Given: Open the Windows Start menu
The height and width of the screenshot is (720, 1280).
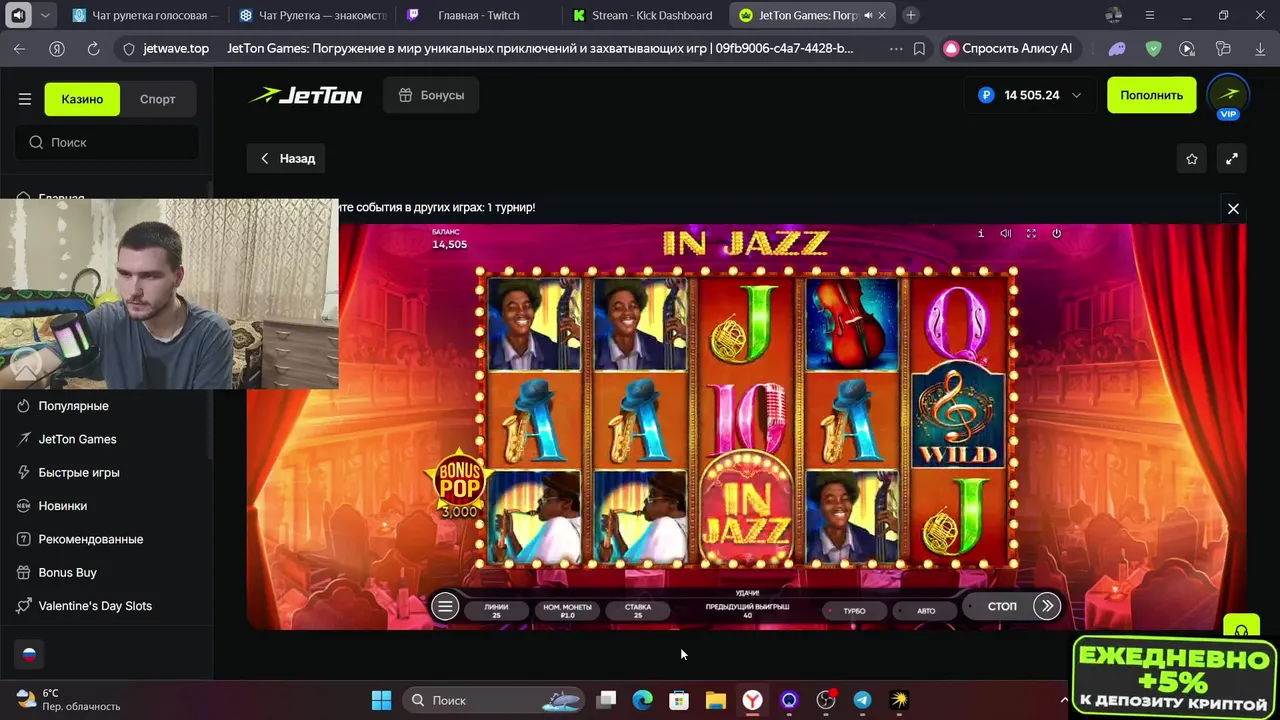Looking at the screenshot, I should pyautogui.click(x=381, y=700).
